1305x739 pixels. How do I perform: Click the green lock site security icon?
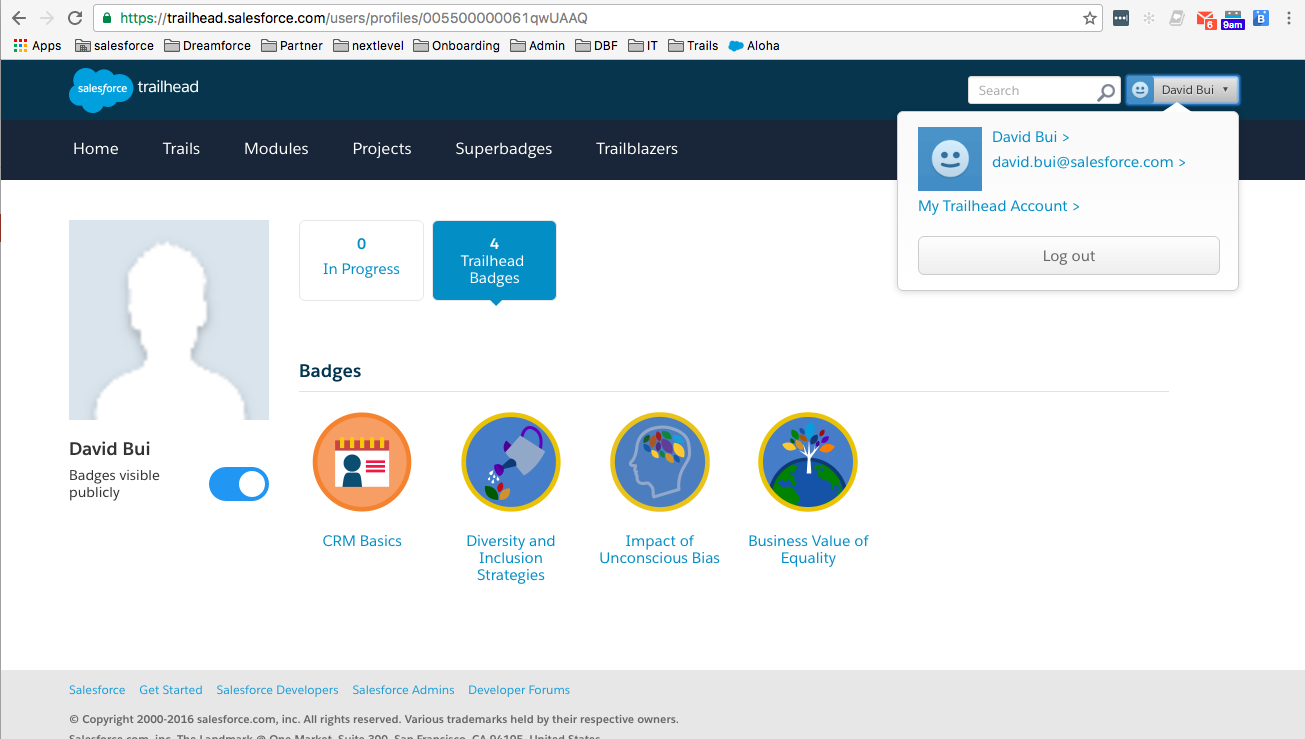[107, 18]
